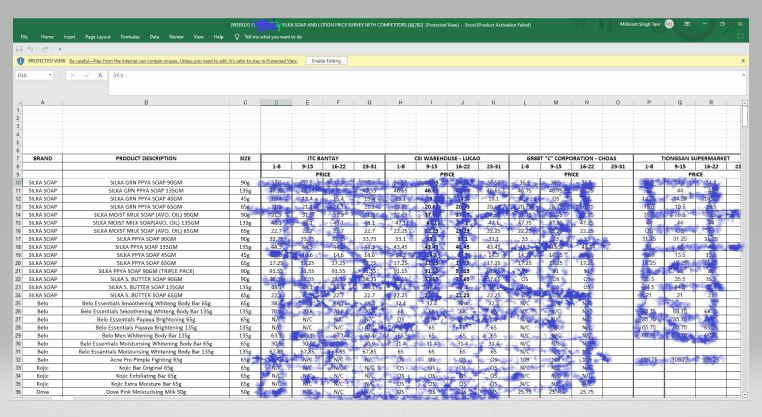
Task: Click the JTC BANTAY header cell
Action: (323, 158)
